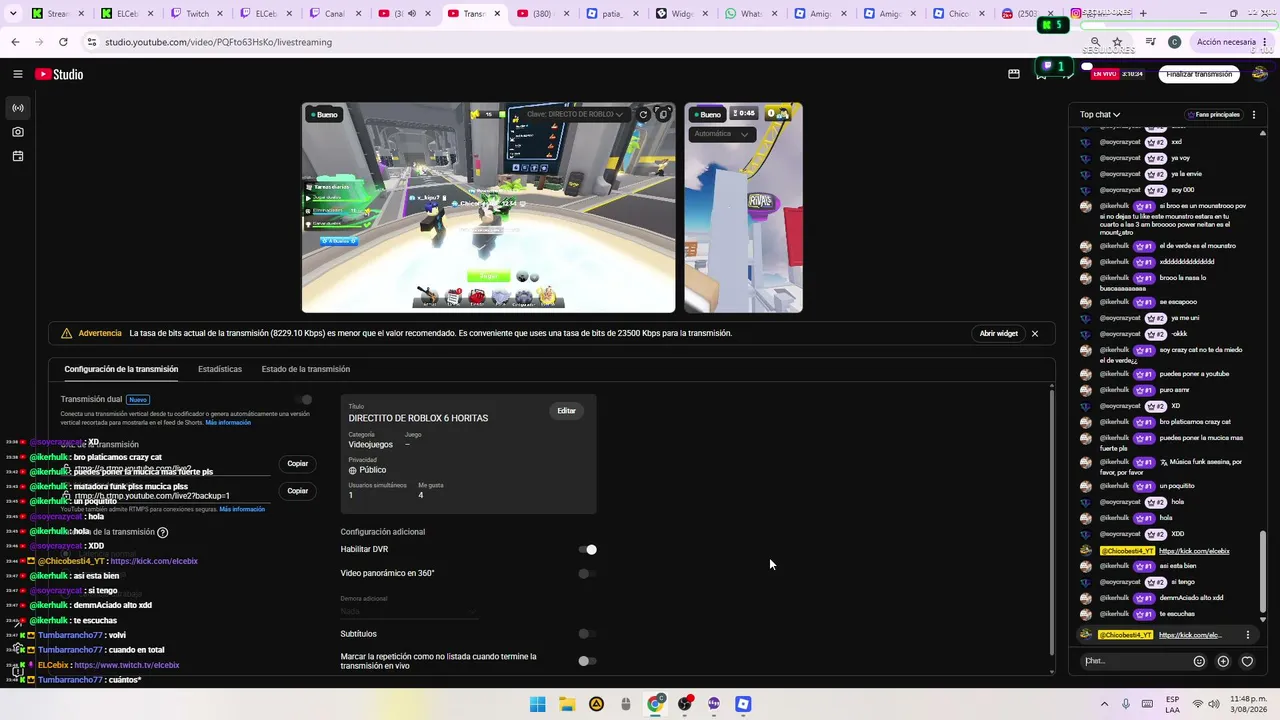This screenshot has height=720, width=1280.
Task: Open the taskbar microphone indicator
Action: click(1126, 704)
